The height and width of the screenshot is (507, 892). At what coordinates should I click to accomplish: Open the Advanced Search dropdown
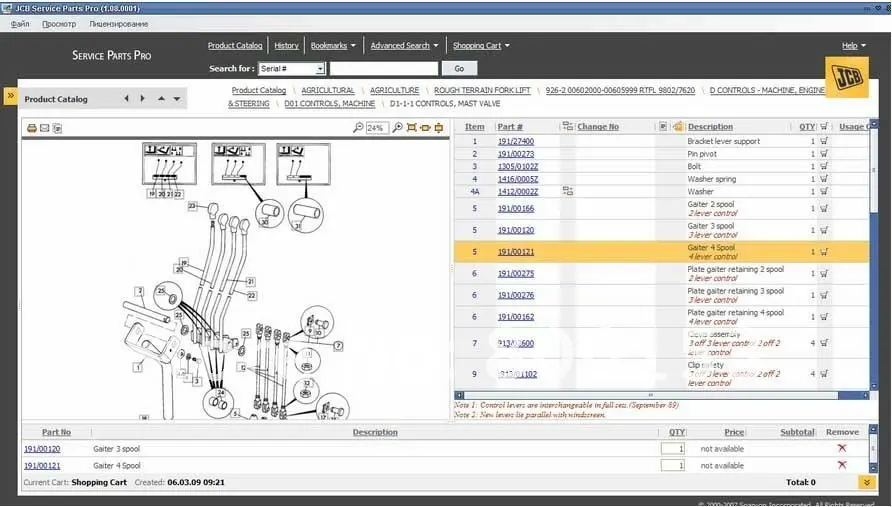[404, 46]
